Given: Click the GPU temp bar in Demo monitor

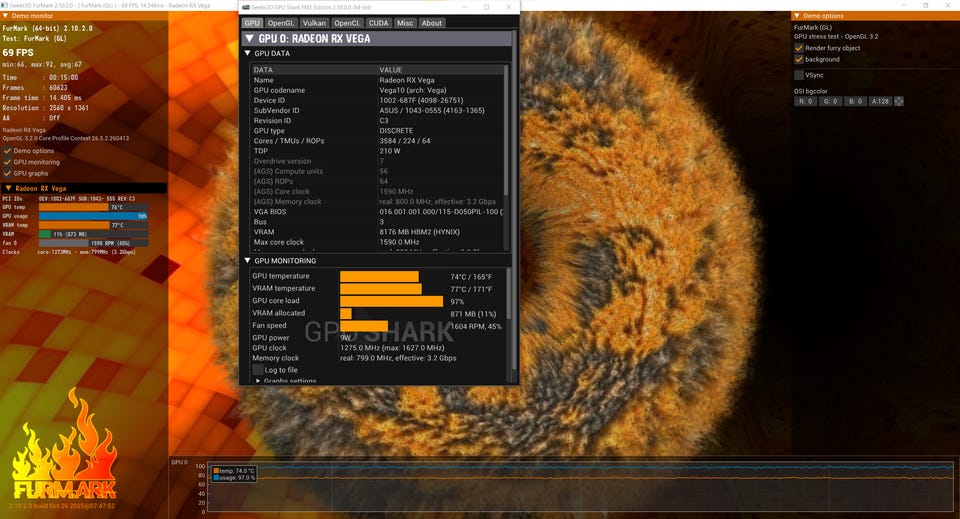Looking at the screenshot, I should coord(93,207).
